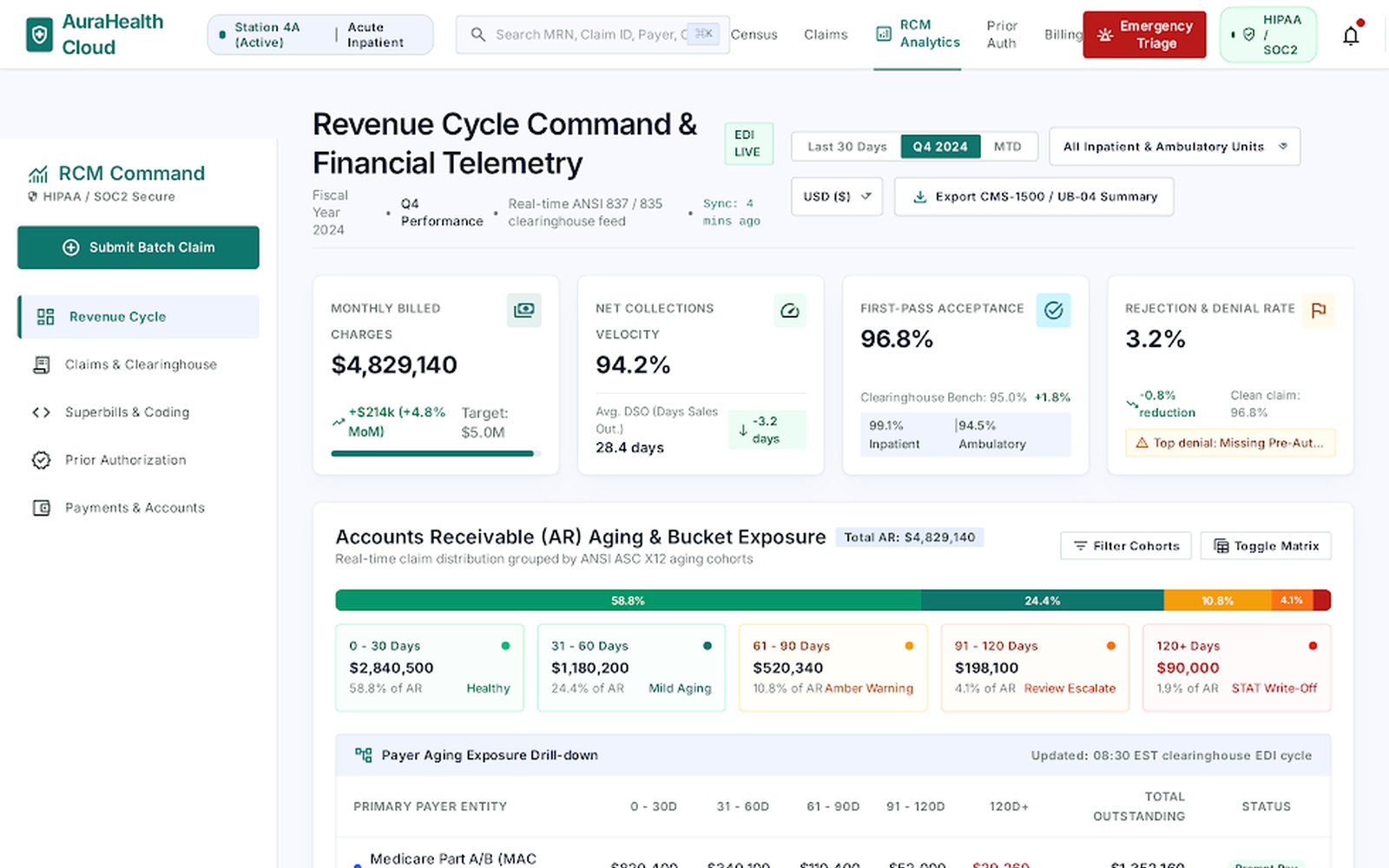The image size is (1389, 868).
Task: Export the CMS-1500 / UB-04 Summary
Action: (x=1034, y=196)
